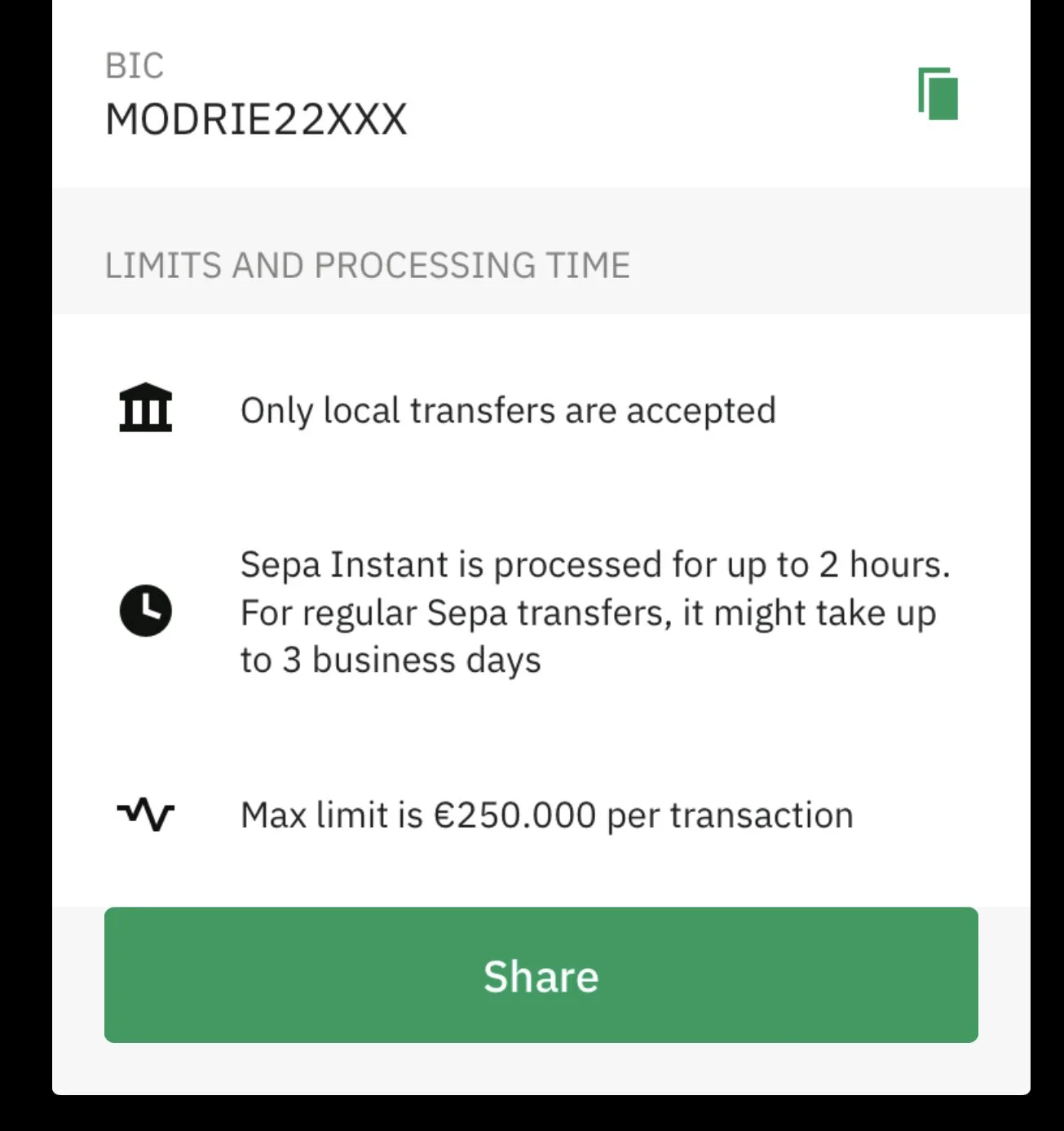This screenshot has width=1064, height=1131.
Task: Click the word 'Instant' in the Sepa note
Action: tap(377, 564)
